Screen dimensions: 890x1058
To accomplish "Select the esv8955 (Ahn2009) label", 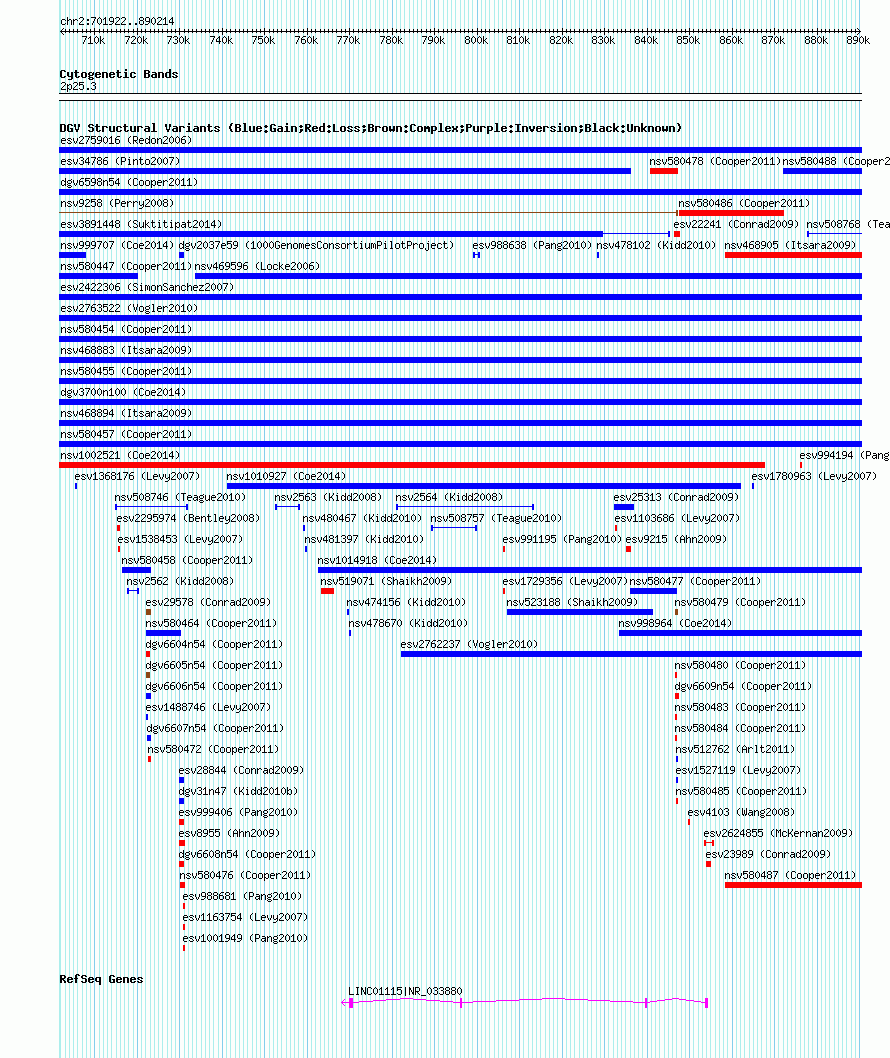I will coord(229,832).
